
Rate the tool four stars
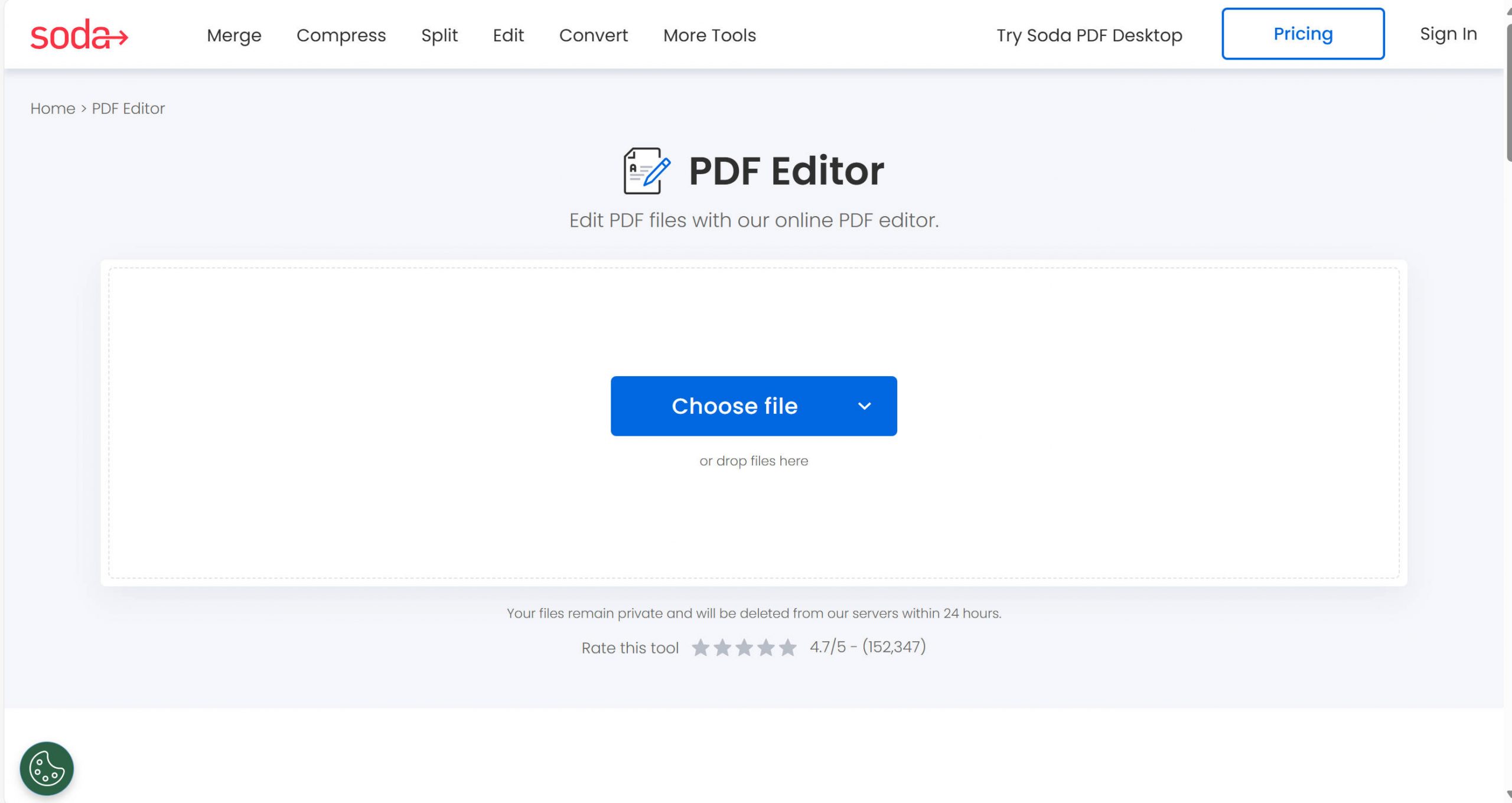tap(767, 647)
